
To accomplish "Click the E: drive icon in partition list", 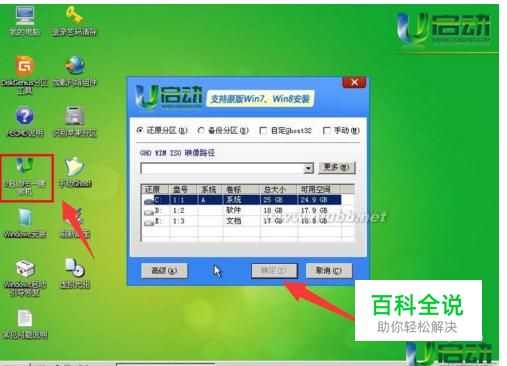I will 149,222.
